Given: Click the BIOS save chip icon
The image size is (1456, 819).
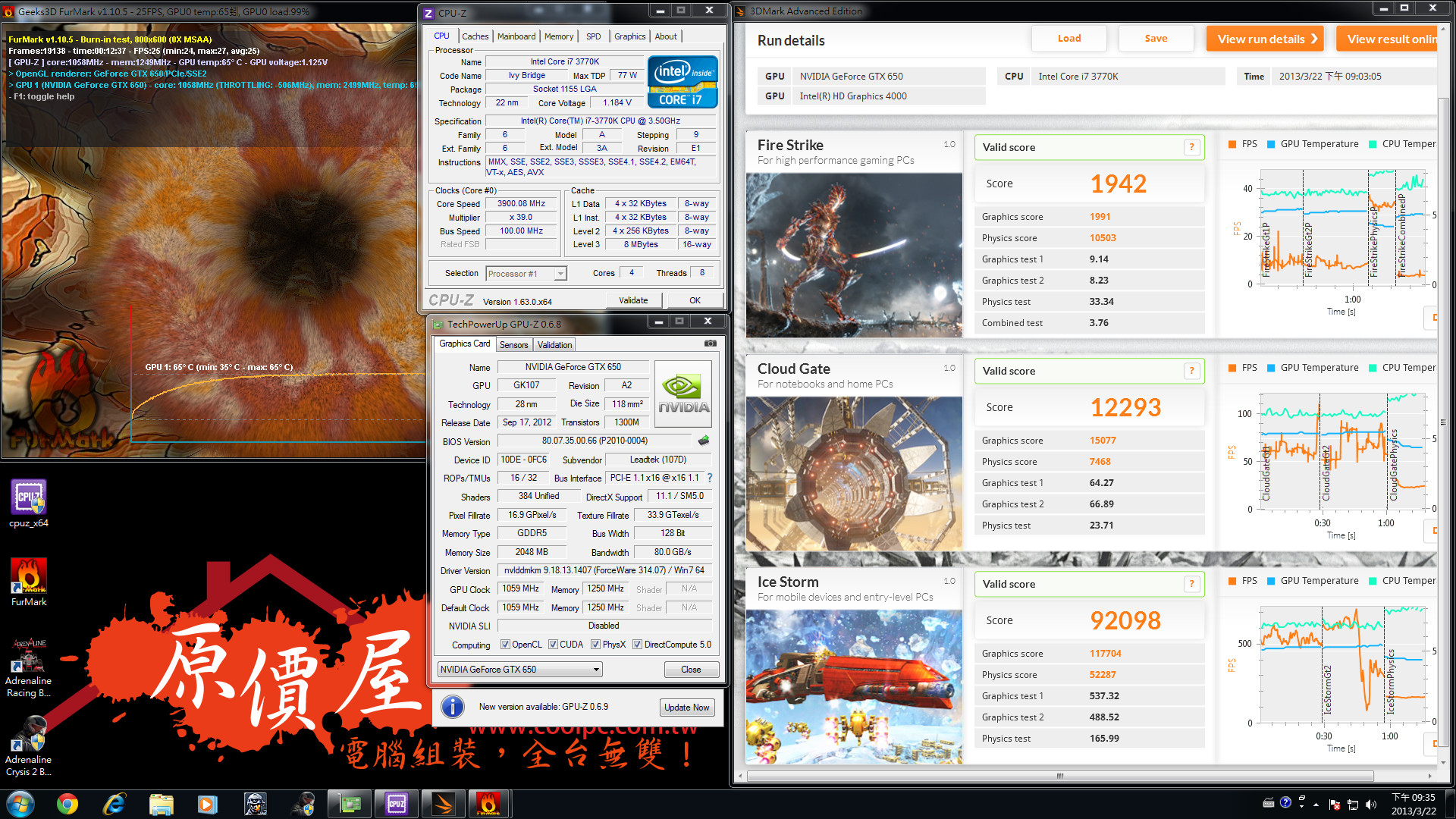Looking at the screenshot, I should click(x=704, y=441).
